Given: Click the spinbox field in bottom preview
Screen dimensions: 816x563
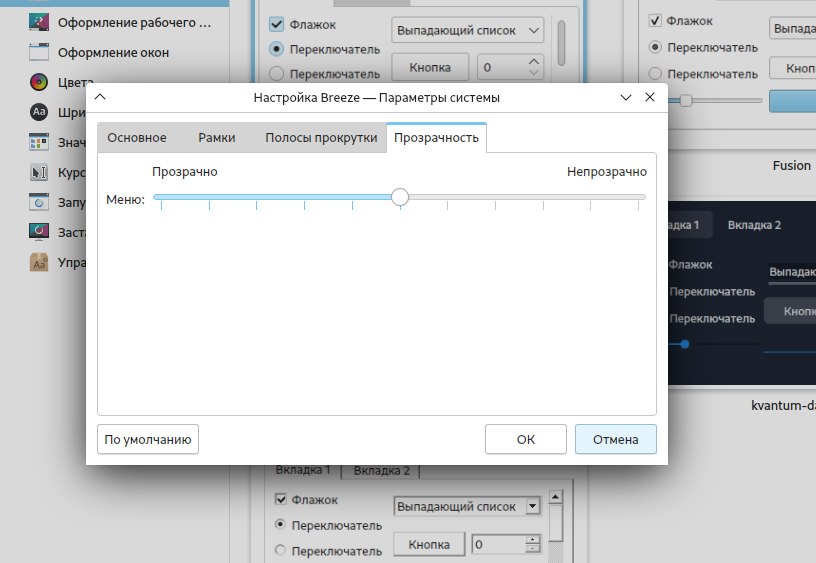Looking at the screenshot, I should [x=499, y=545].
